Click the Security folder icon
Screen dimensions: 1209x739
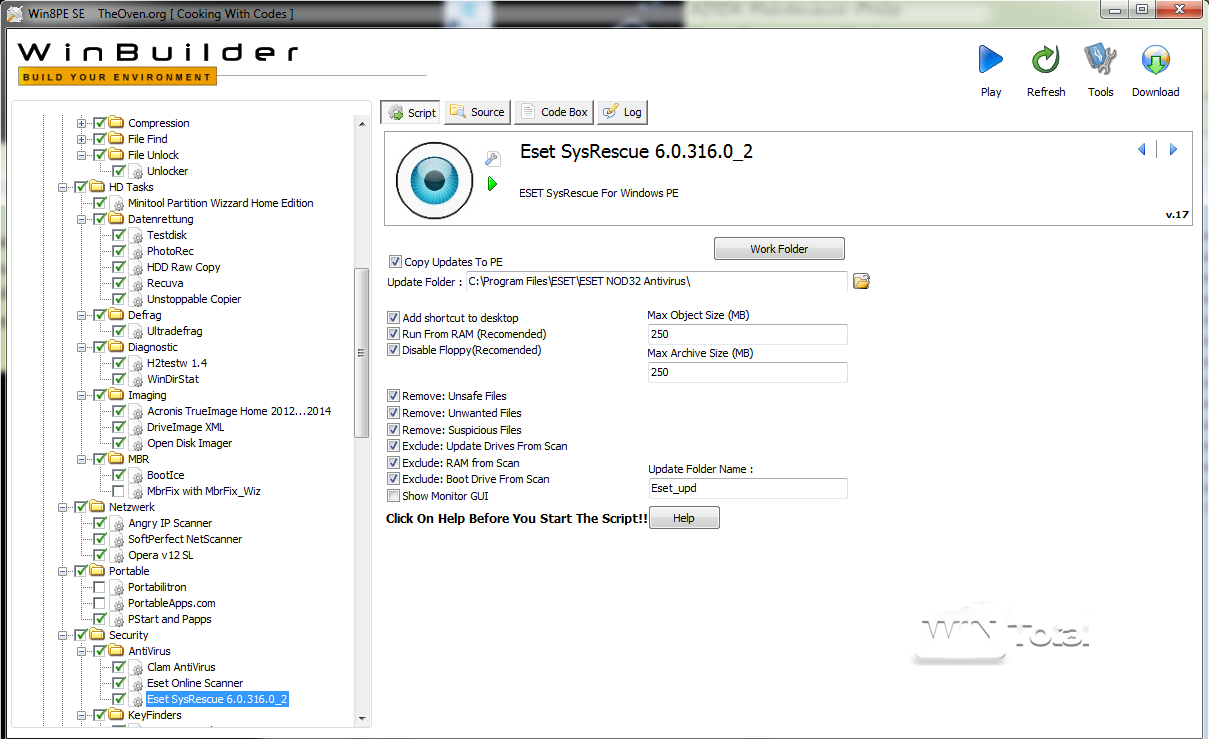[x=97, y=635]
